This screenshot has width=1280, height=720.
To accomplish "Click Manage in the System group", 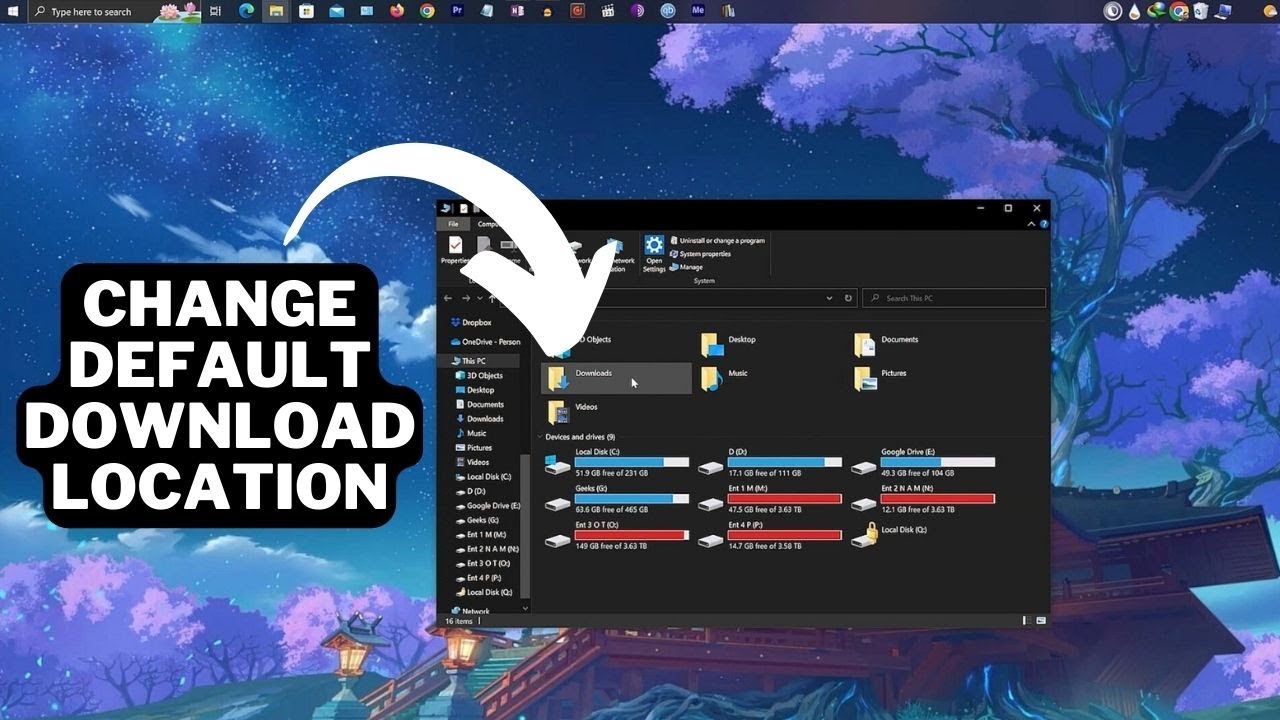I will (x=686, y=267).
